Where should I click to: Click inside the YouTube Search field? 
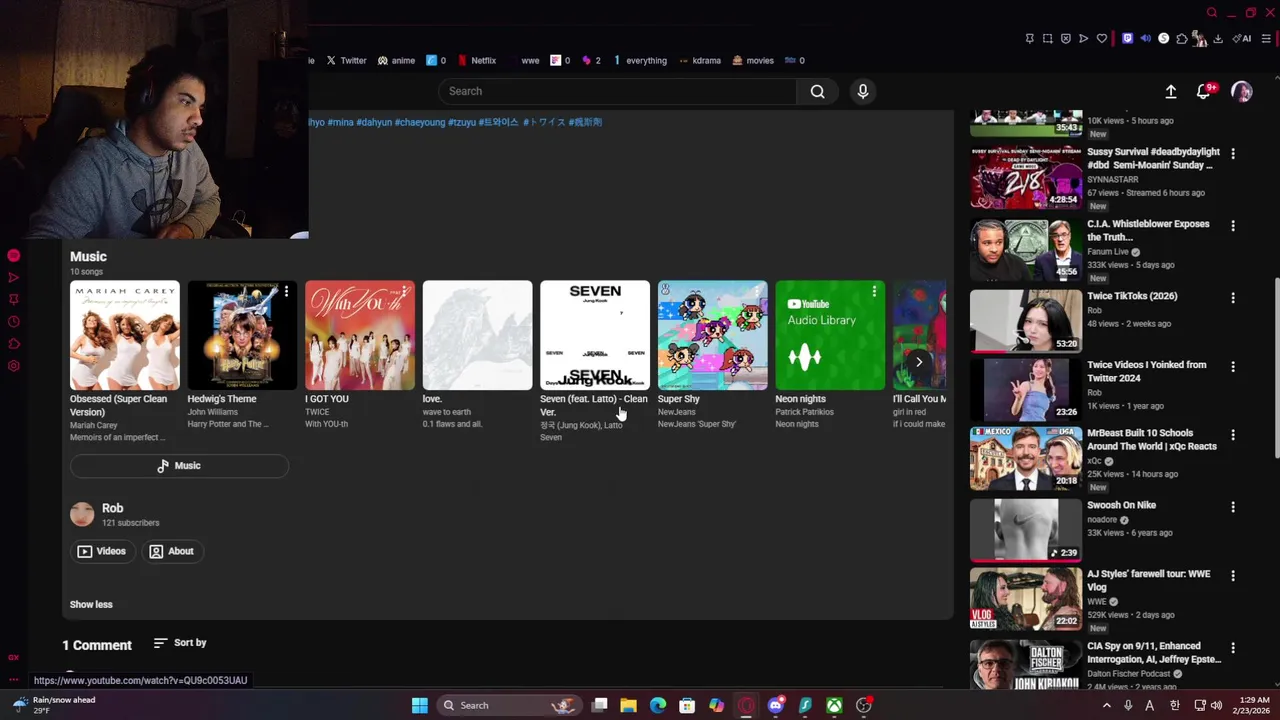(x=617, y=91)
